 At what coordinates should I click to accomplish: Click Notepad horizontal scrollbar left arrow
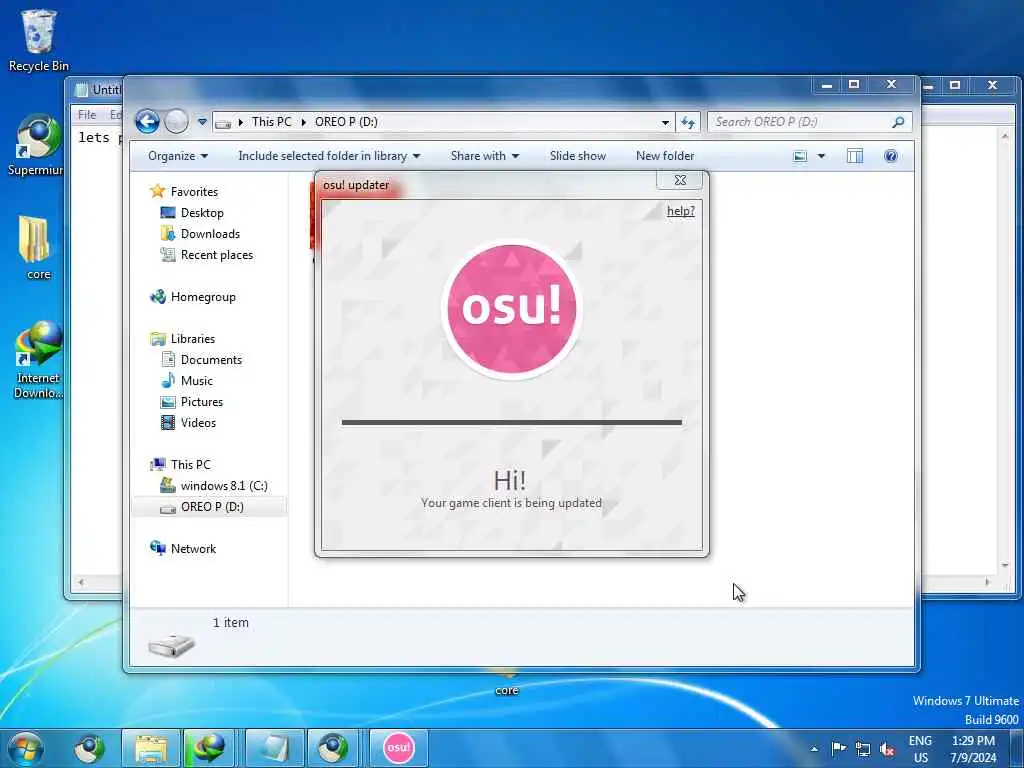[x=81, y=581]
